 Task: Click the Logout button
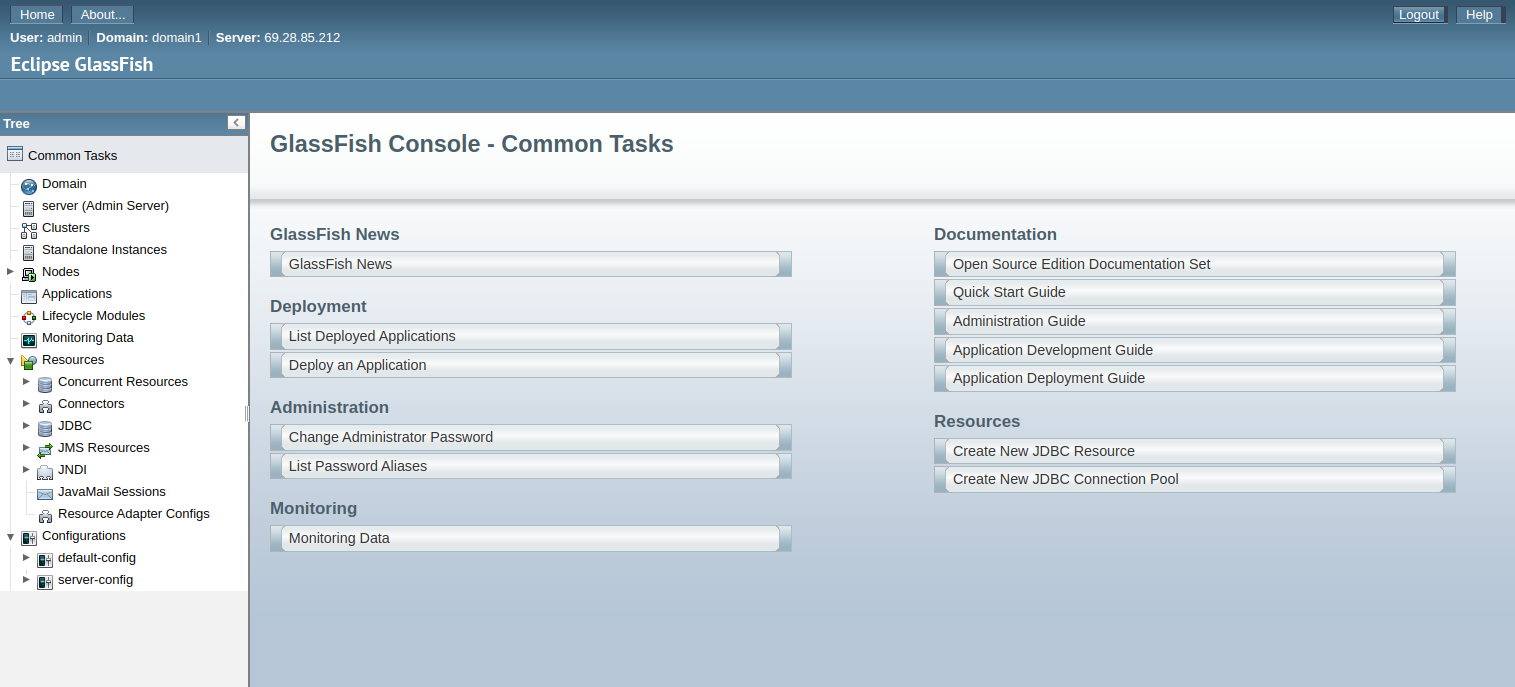coord(1418,15)
